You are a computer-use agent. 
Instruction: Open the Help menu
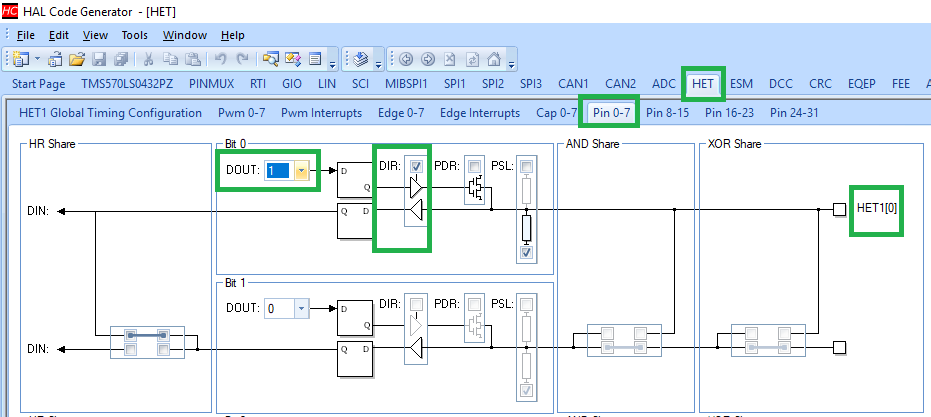coord(232,36)
